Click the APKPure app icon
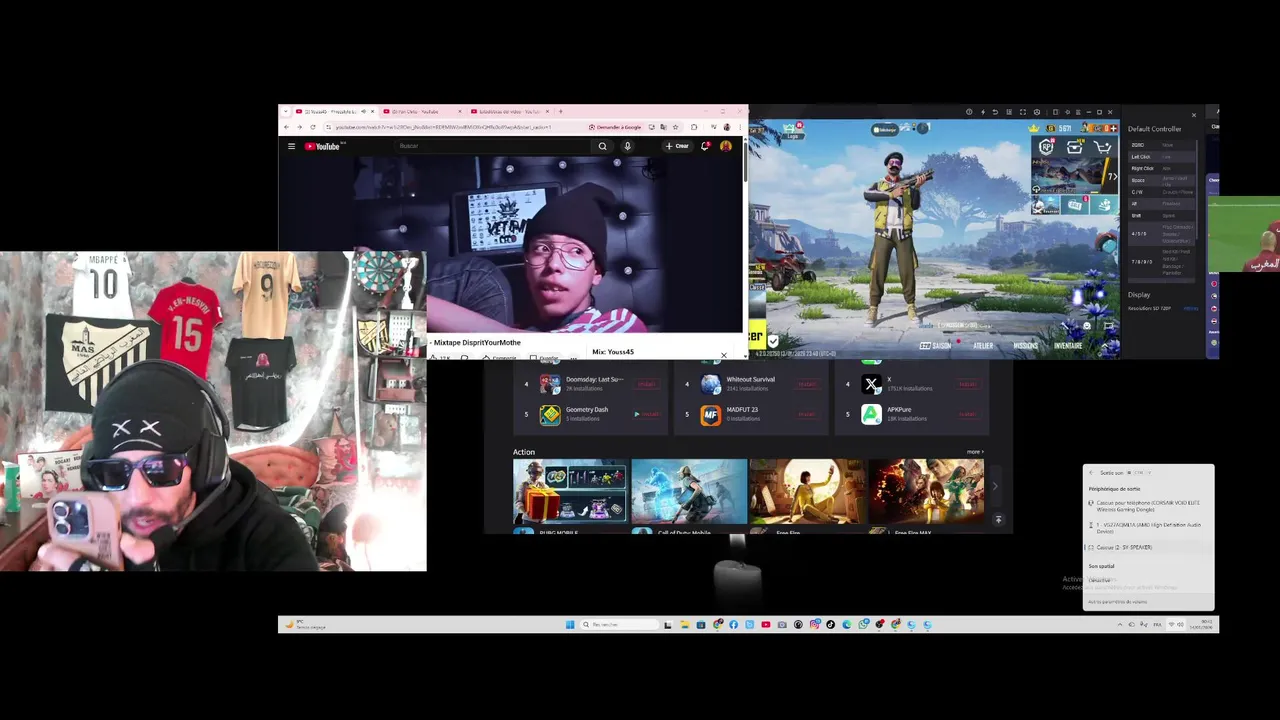The image size is (1280, 720). [x=871, y=414]
